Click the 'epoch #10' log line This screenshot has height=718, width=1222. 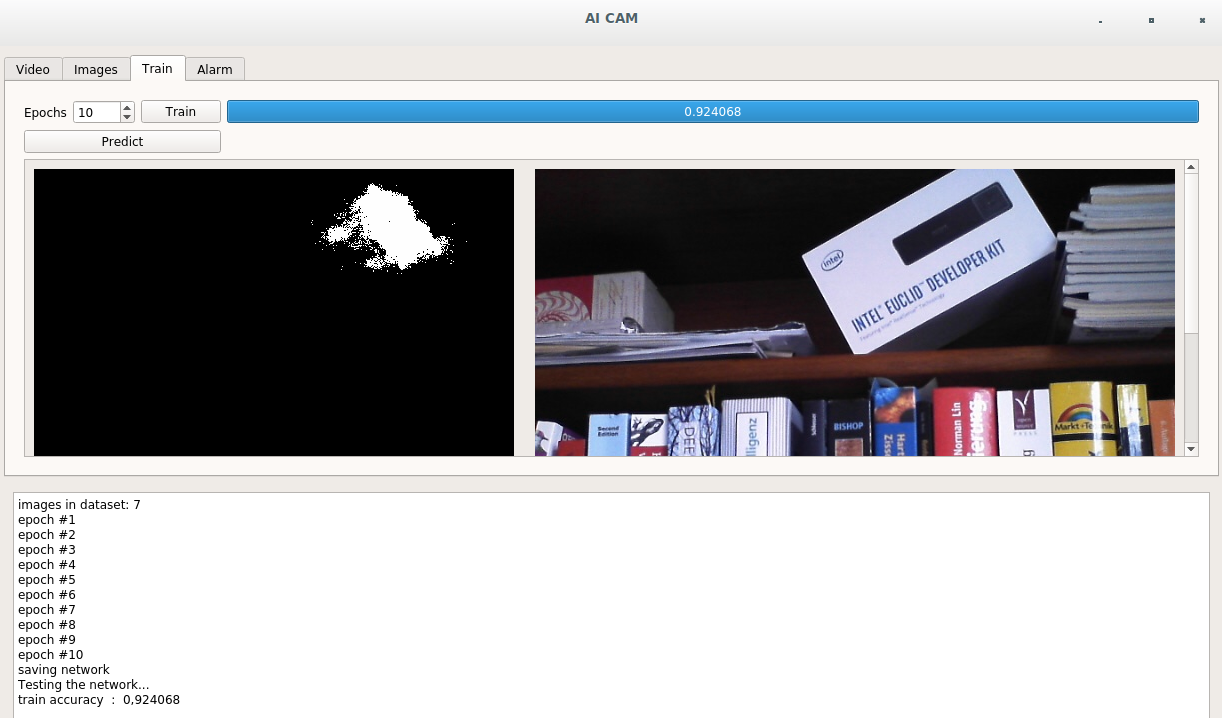[50, 654]
